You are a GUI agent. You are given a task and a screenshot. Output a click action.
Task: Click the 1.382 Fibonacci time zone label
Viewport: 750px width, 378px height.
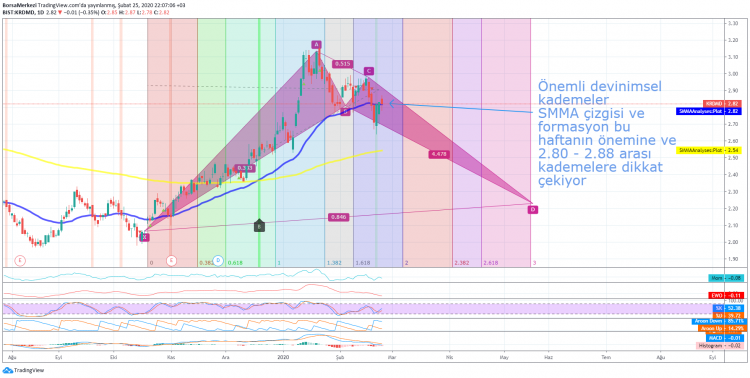pos(334,263)
